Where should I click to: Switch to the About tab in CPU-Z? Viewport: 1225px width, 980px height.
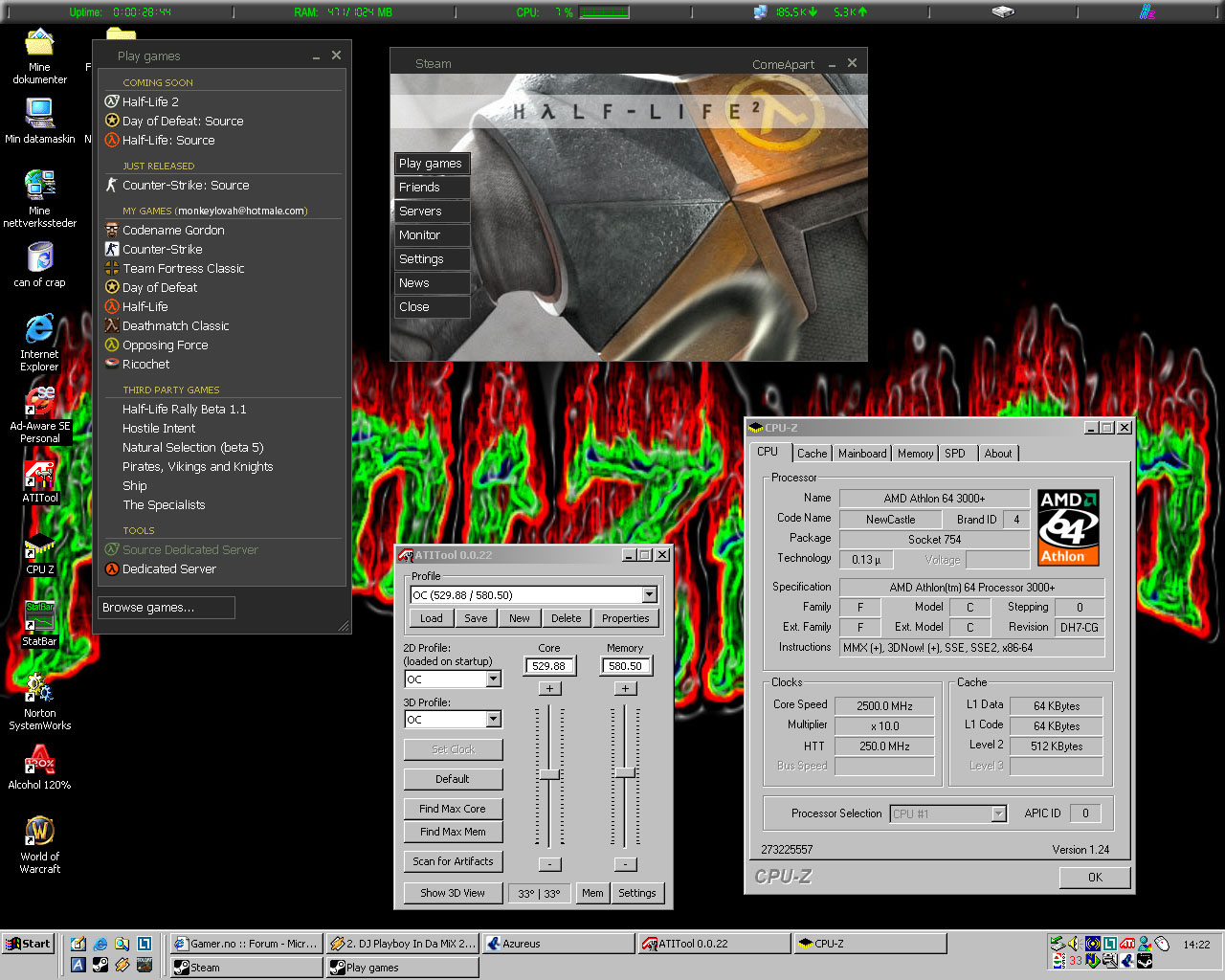[x=997, y=454]
